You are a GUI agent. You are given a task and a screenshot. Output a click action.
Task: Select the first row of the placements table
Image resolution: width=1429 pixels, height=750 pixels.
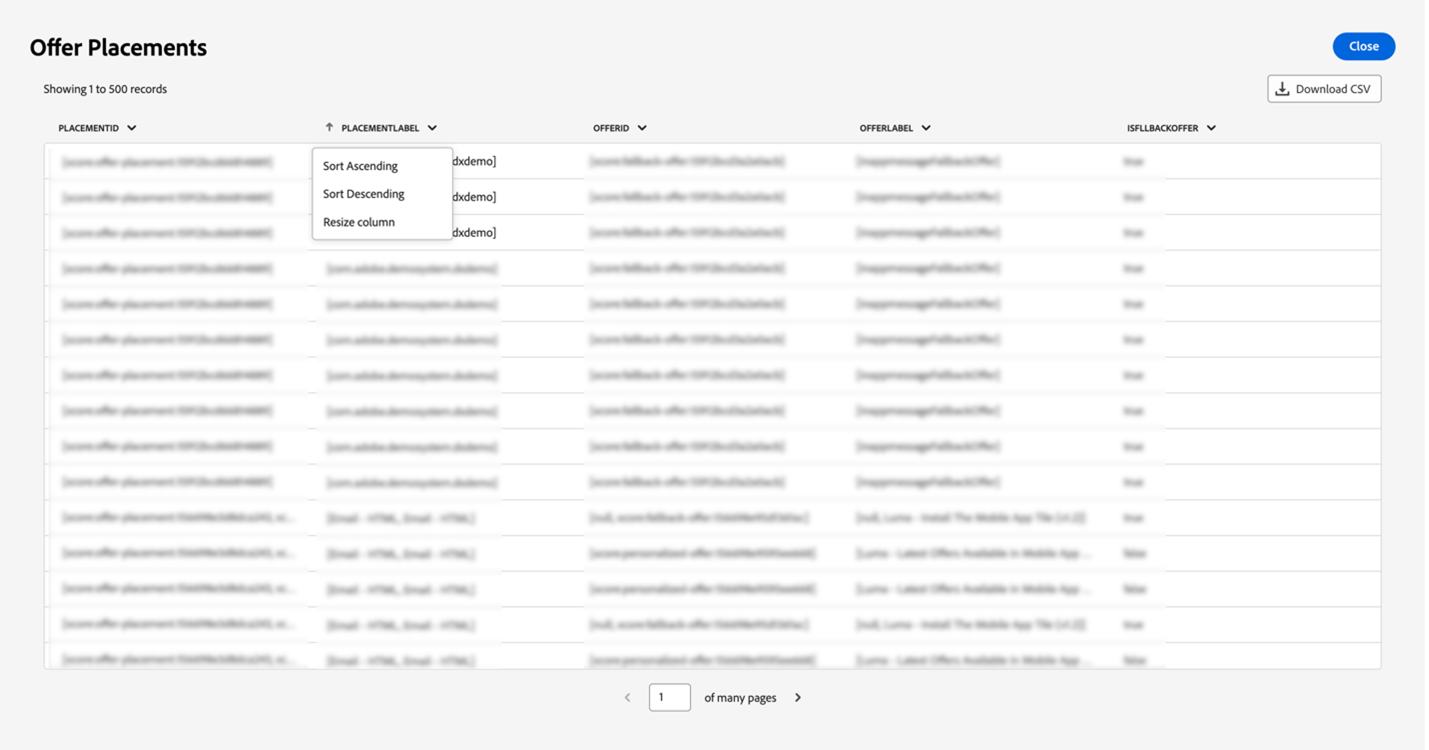(x=700, y=160)
